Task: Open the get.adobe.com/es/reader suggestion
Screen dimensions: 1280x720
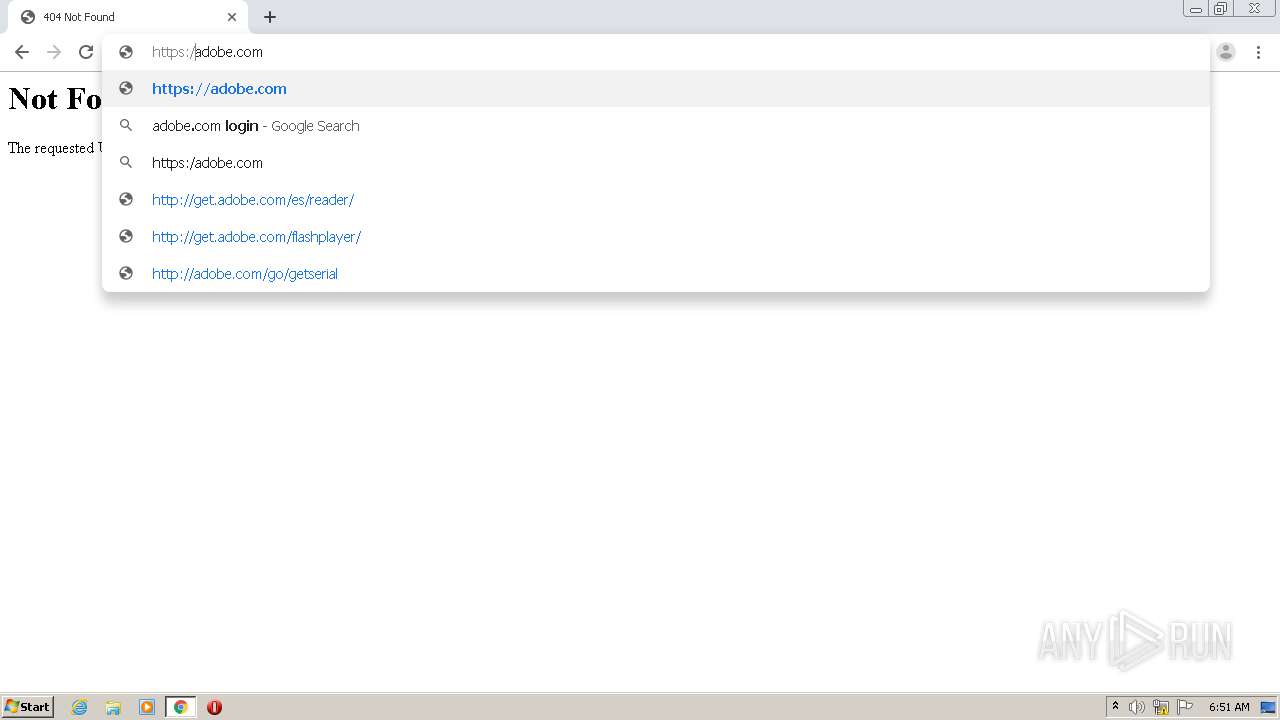Action: coord(656,200)
